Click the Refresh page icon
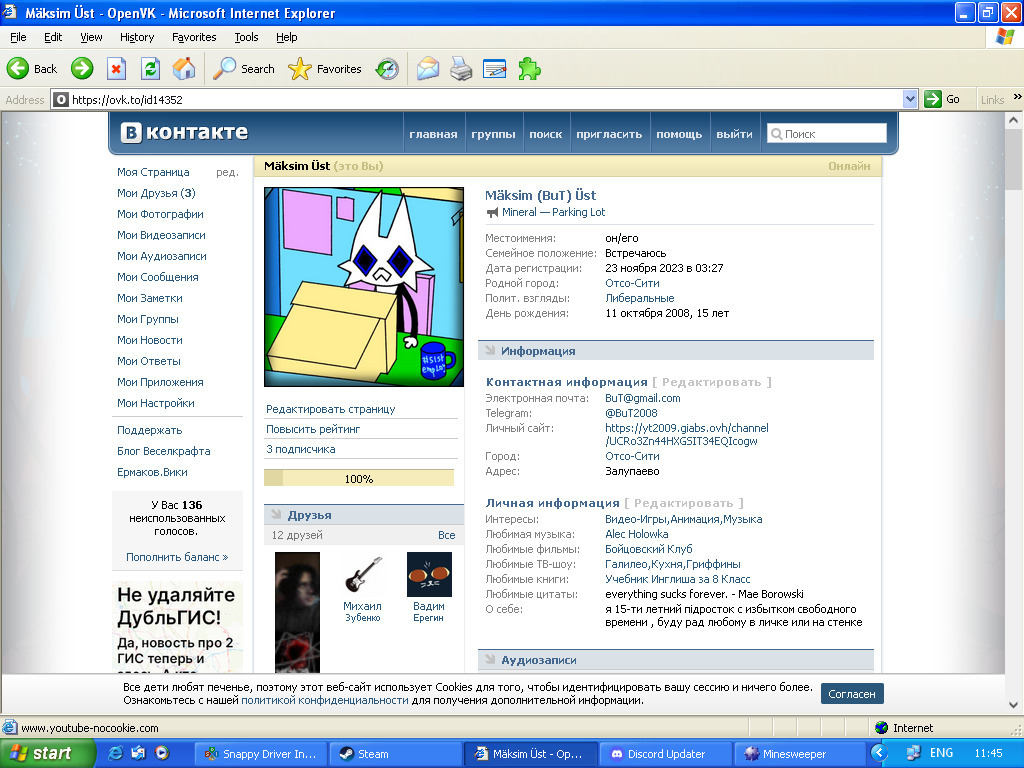The image size is (1024, 768). [x=150, y=69]
